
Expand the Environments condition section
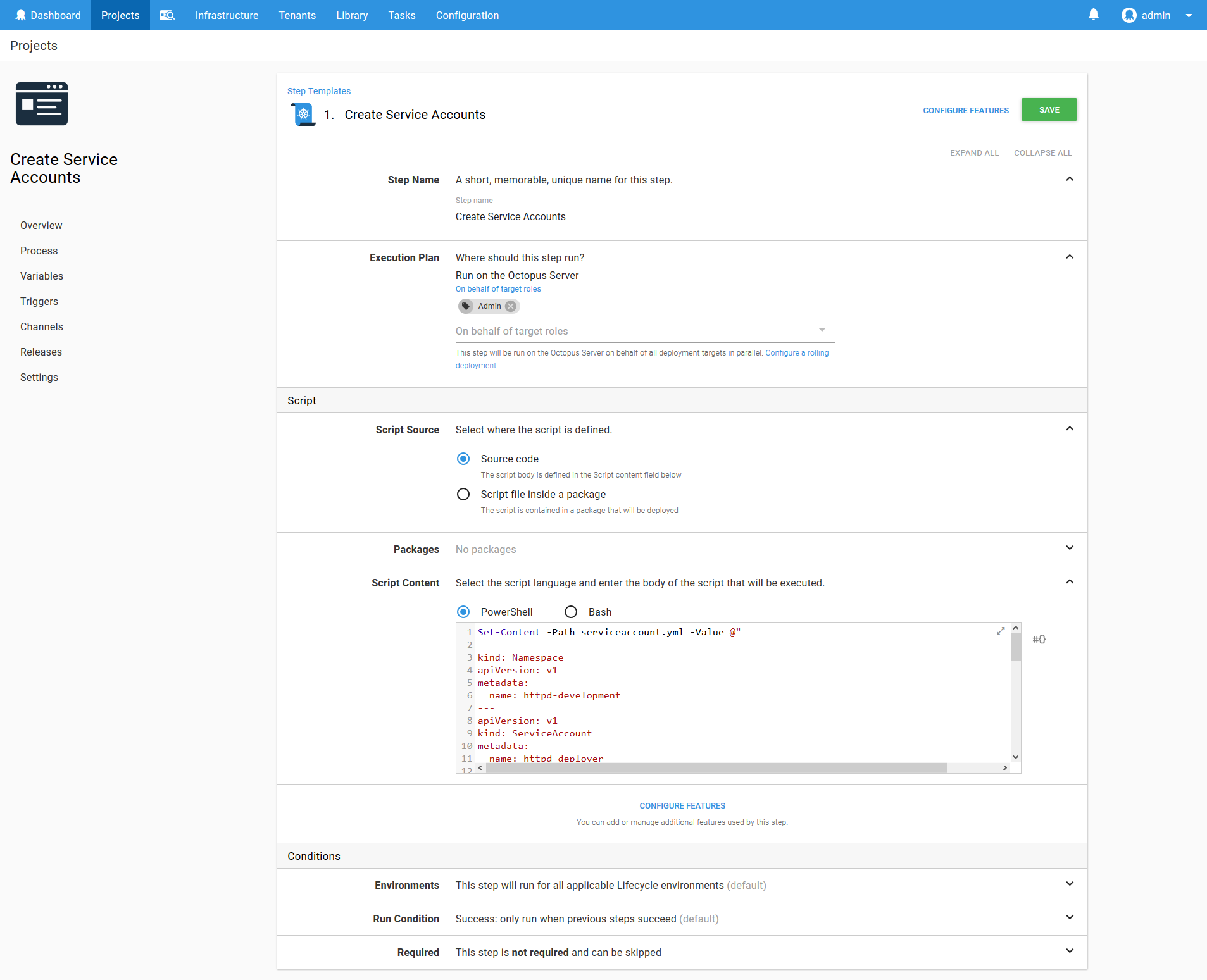tap(1069, 884)
